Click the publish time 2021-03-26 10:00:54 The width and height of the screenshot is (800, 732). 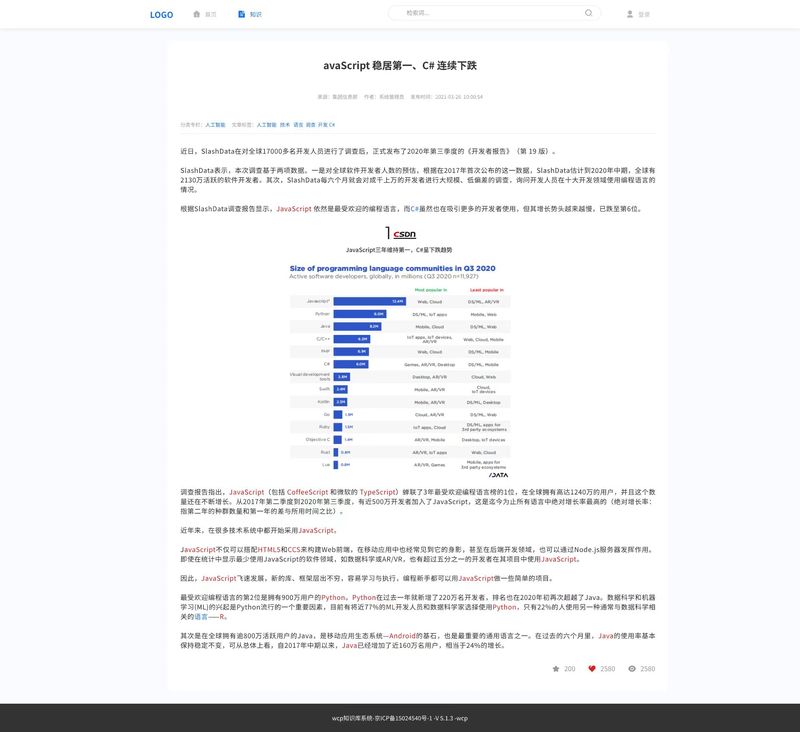(459, 97)
